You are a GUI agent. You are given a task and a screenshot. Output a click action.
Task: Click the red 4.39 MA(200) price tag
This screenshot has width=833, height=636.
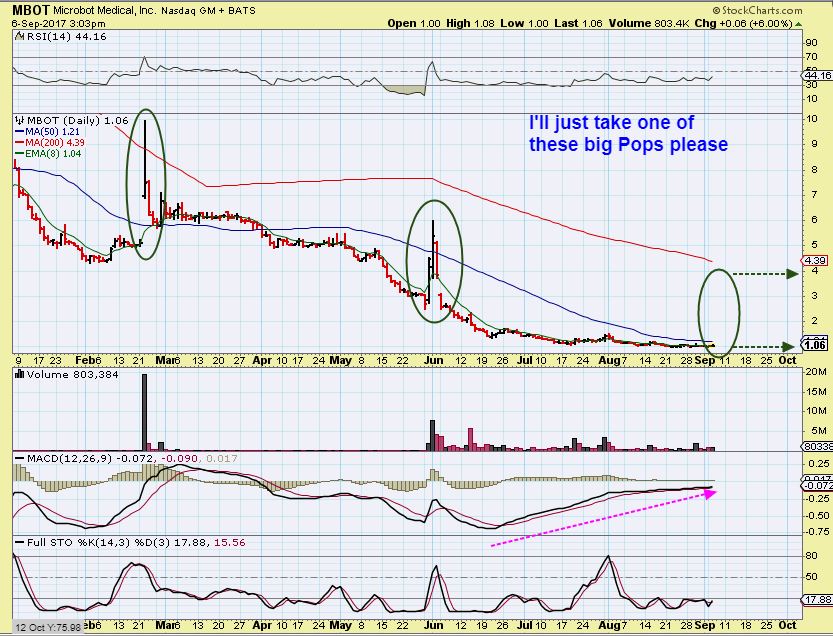click(x=816, y=260)
